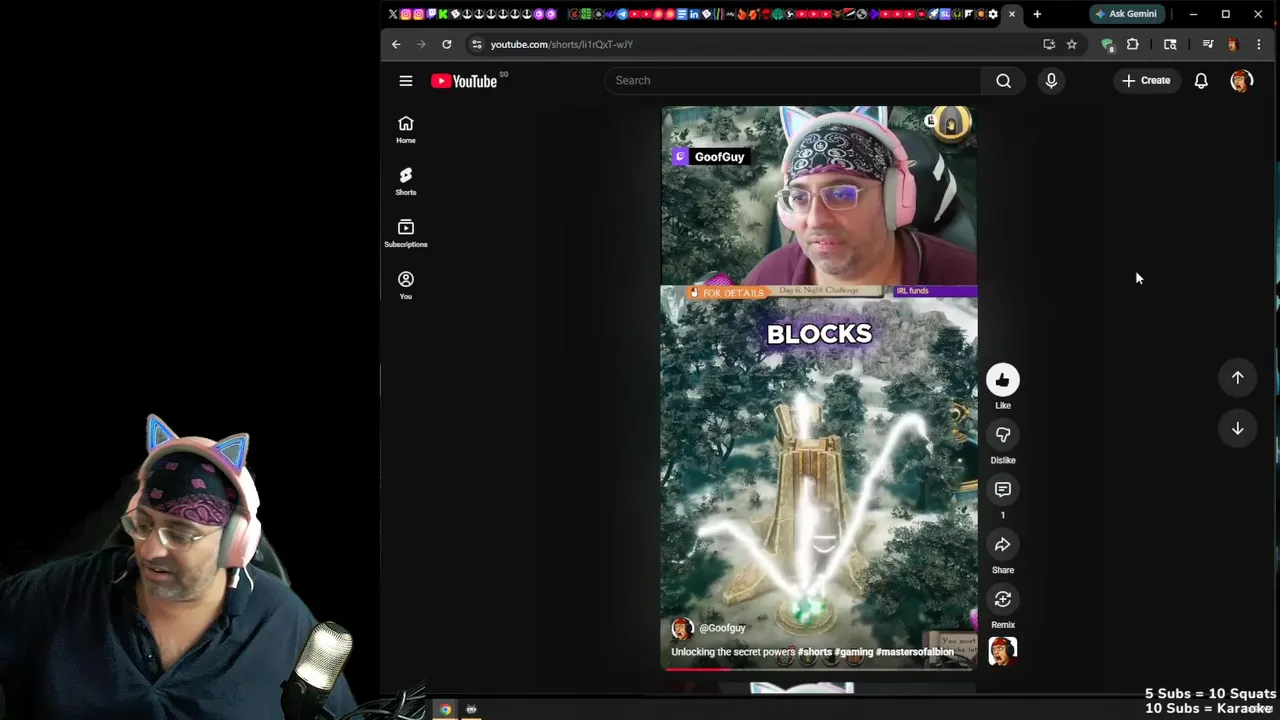
Task: Go to next Short with down arrow
Action: point(1237,428)
